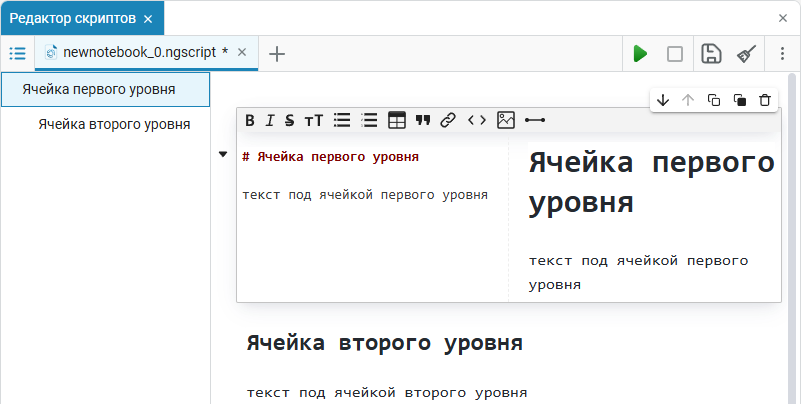Insert a hyperlink with chain icon

tap(448, 121)
